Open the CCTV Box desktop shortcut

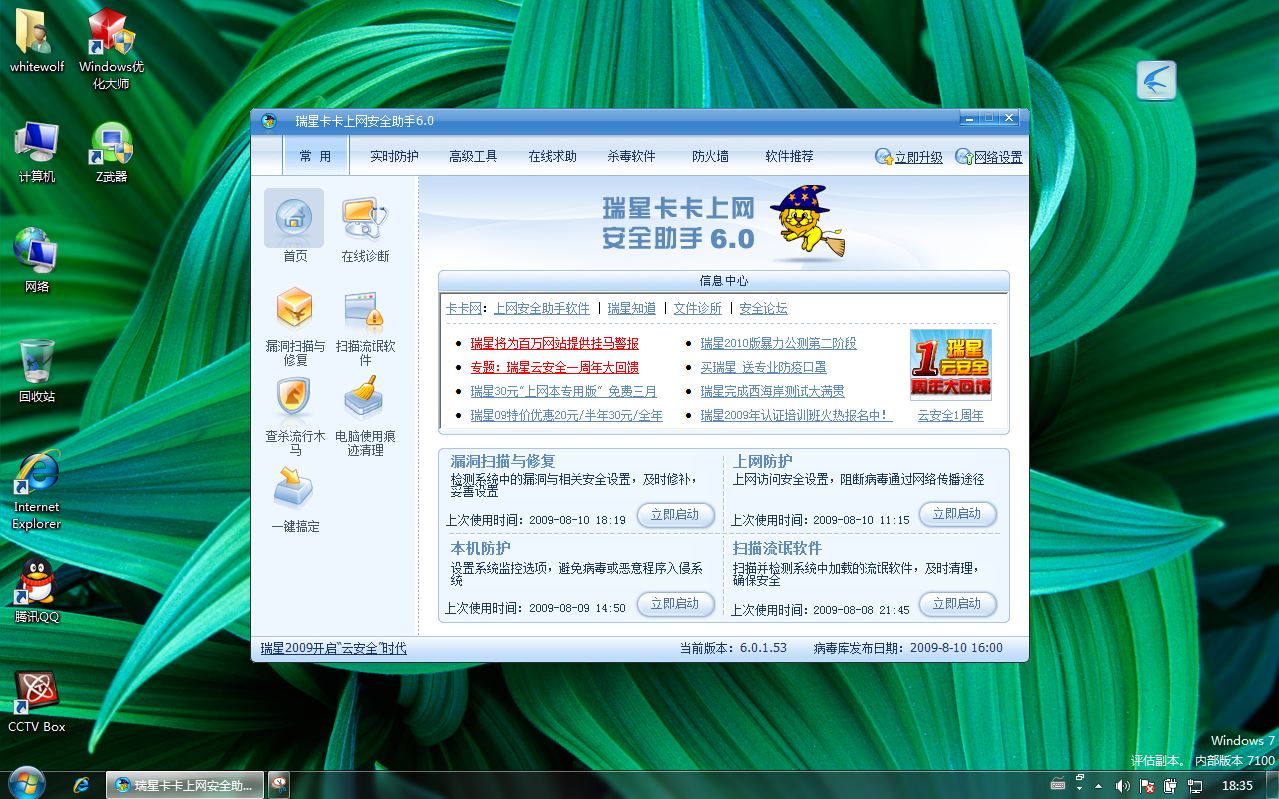(36, 692)
